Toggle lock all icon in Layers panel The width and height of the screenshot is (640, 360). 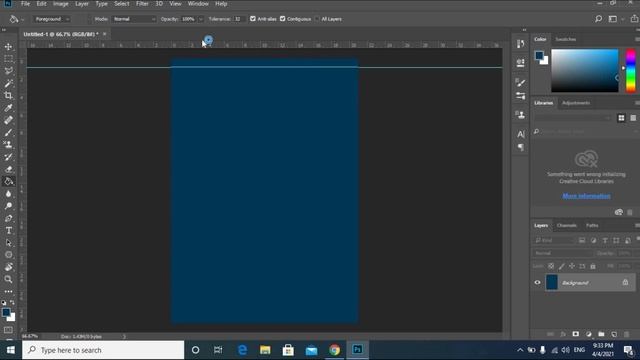[593, 266]
